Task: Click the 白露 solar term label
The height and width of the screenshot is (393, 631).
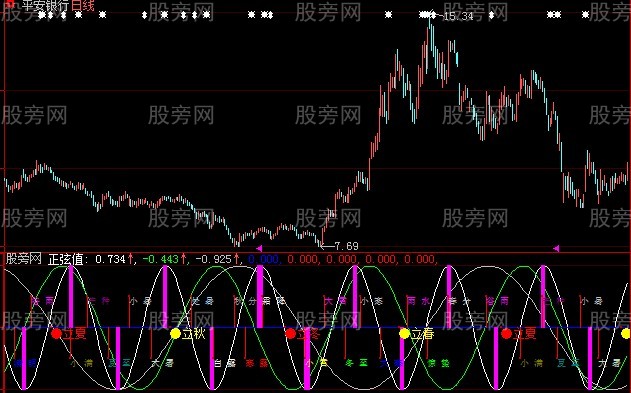Action: [225, 363]
